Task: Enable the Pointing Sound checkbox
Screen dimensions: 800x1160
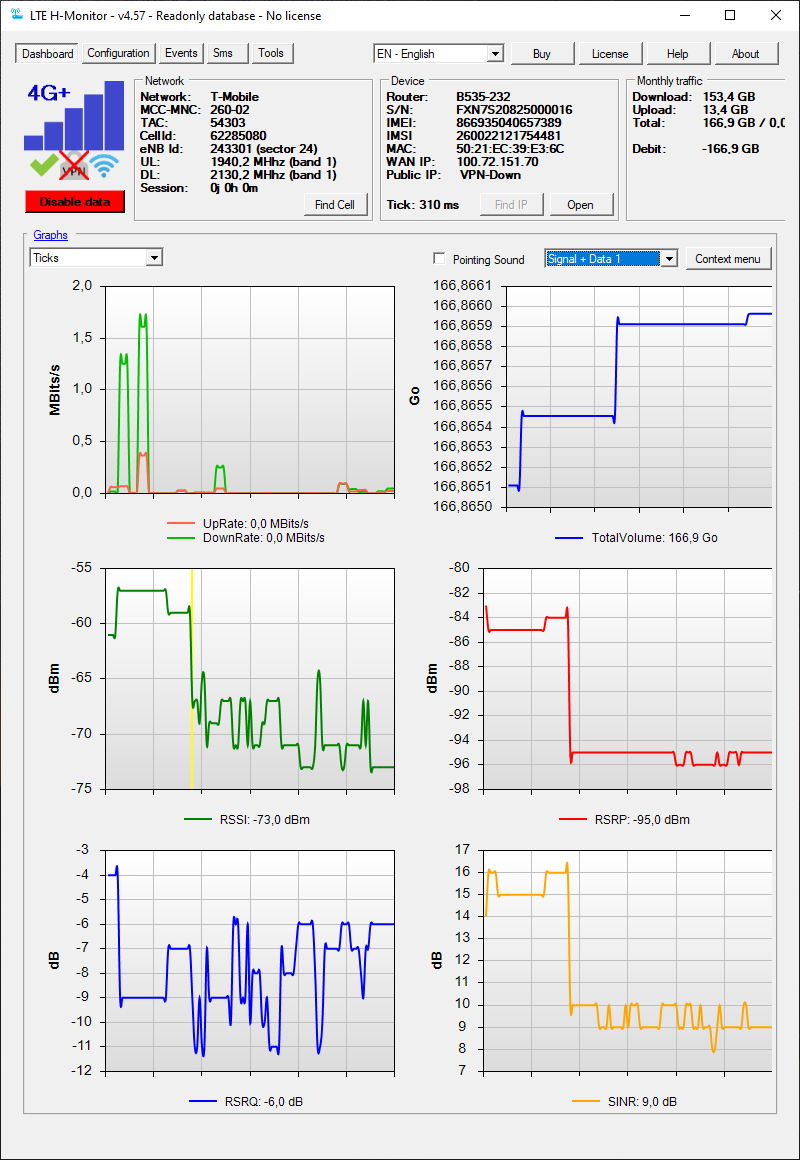Action: [440, 259]
